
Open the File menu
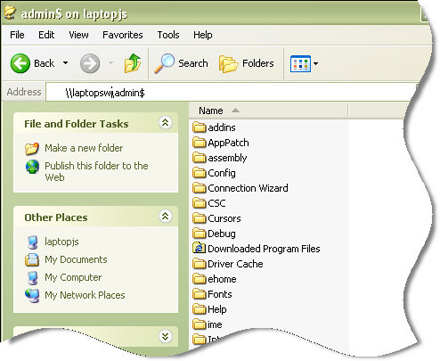[17, 35]
